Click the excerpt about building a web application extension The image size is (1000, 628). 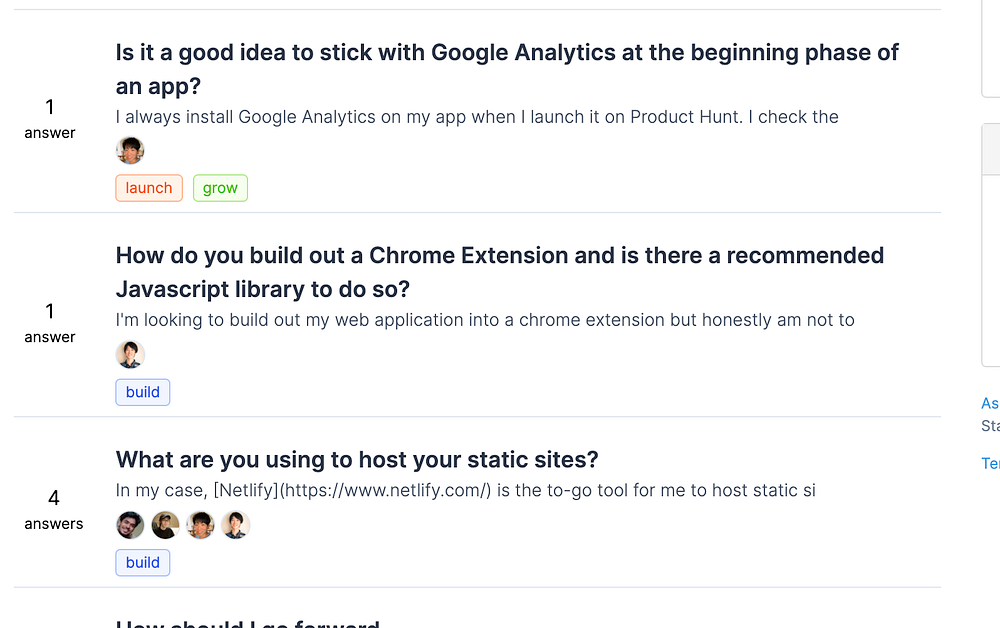pyautogui.click(x=485, y=320)
